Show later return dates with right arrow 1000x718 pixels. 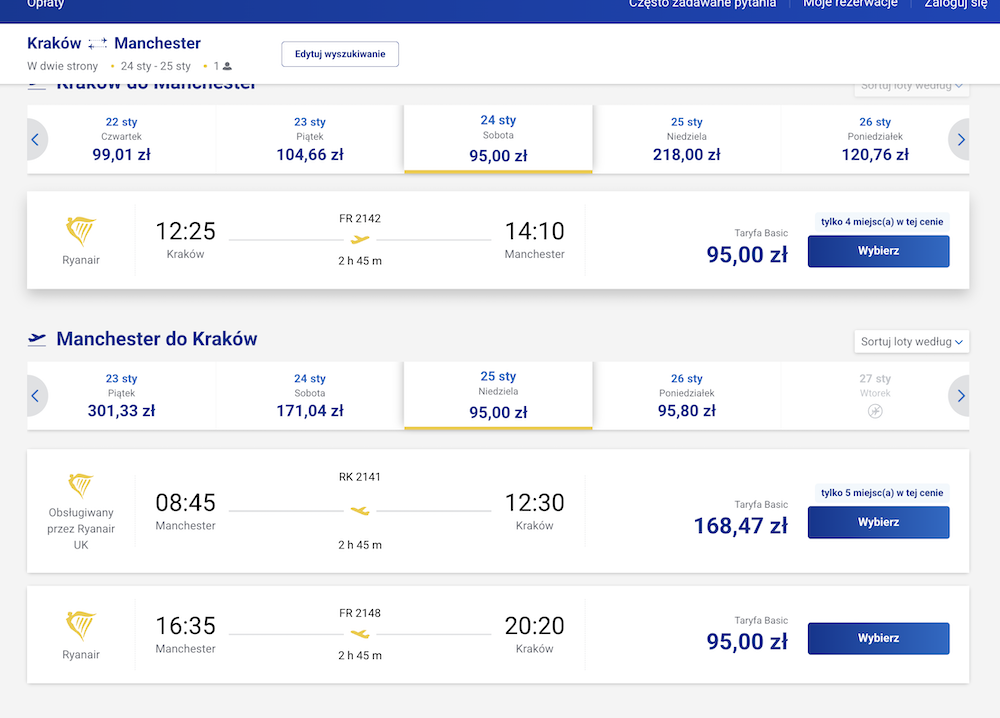tap(960, 396)
